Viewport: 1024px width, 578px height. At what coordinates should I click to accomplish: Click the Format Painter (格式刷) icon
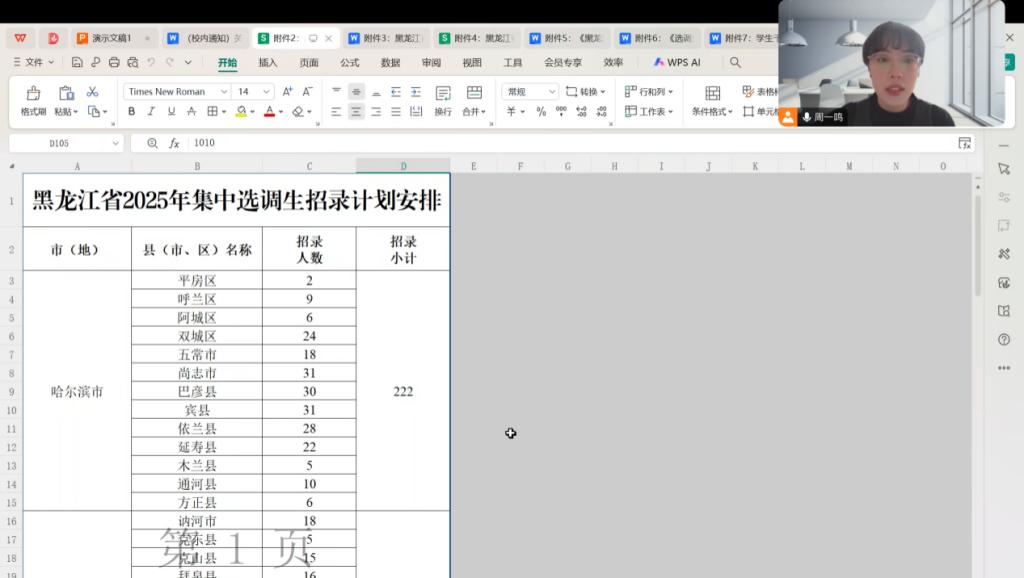coord(33,93)
